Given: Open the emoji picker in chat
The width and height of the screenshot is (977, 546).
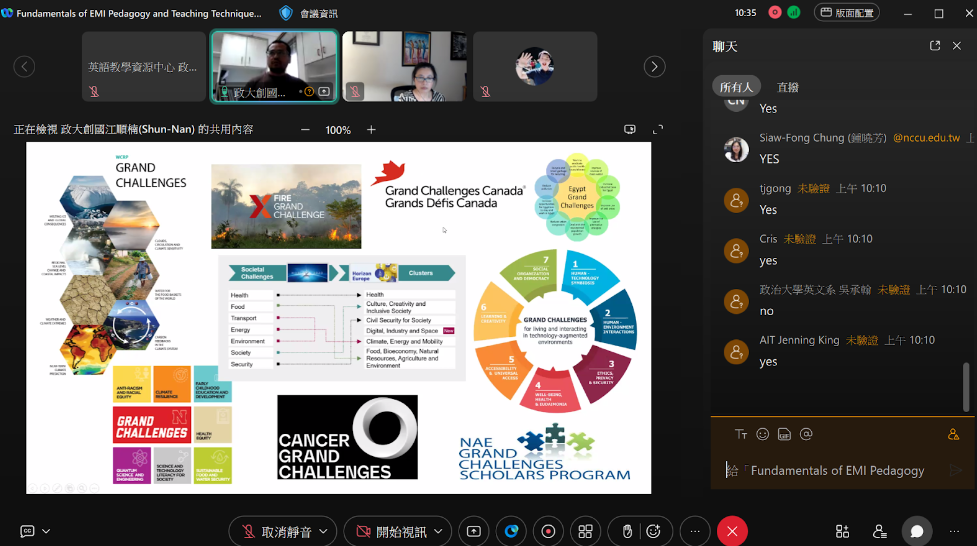Looking at the screenshot, I should 763,434.
